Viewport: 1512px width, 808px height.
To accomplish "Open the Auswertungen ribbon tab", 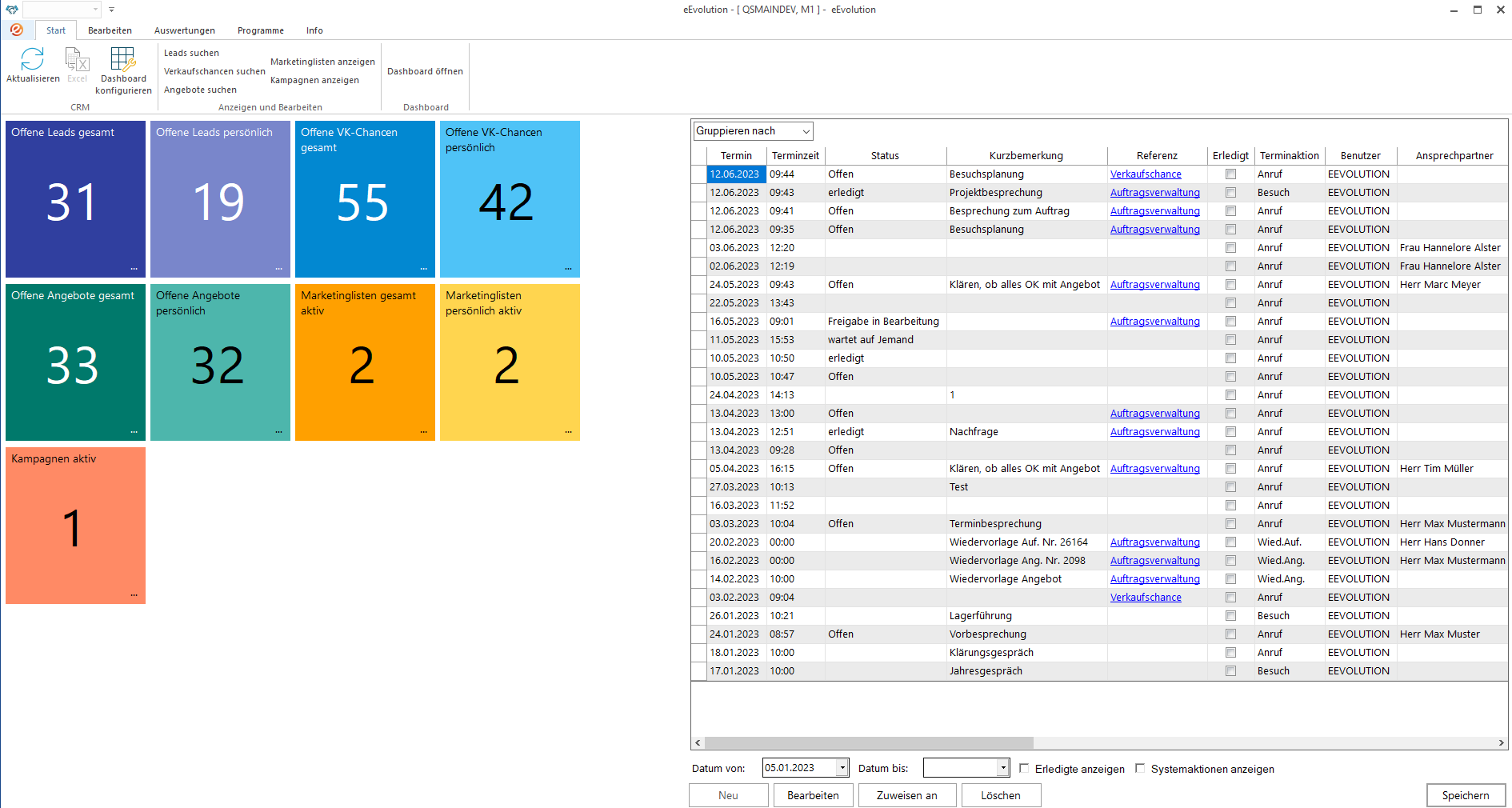I will [x=185, y=30].
